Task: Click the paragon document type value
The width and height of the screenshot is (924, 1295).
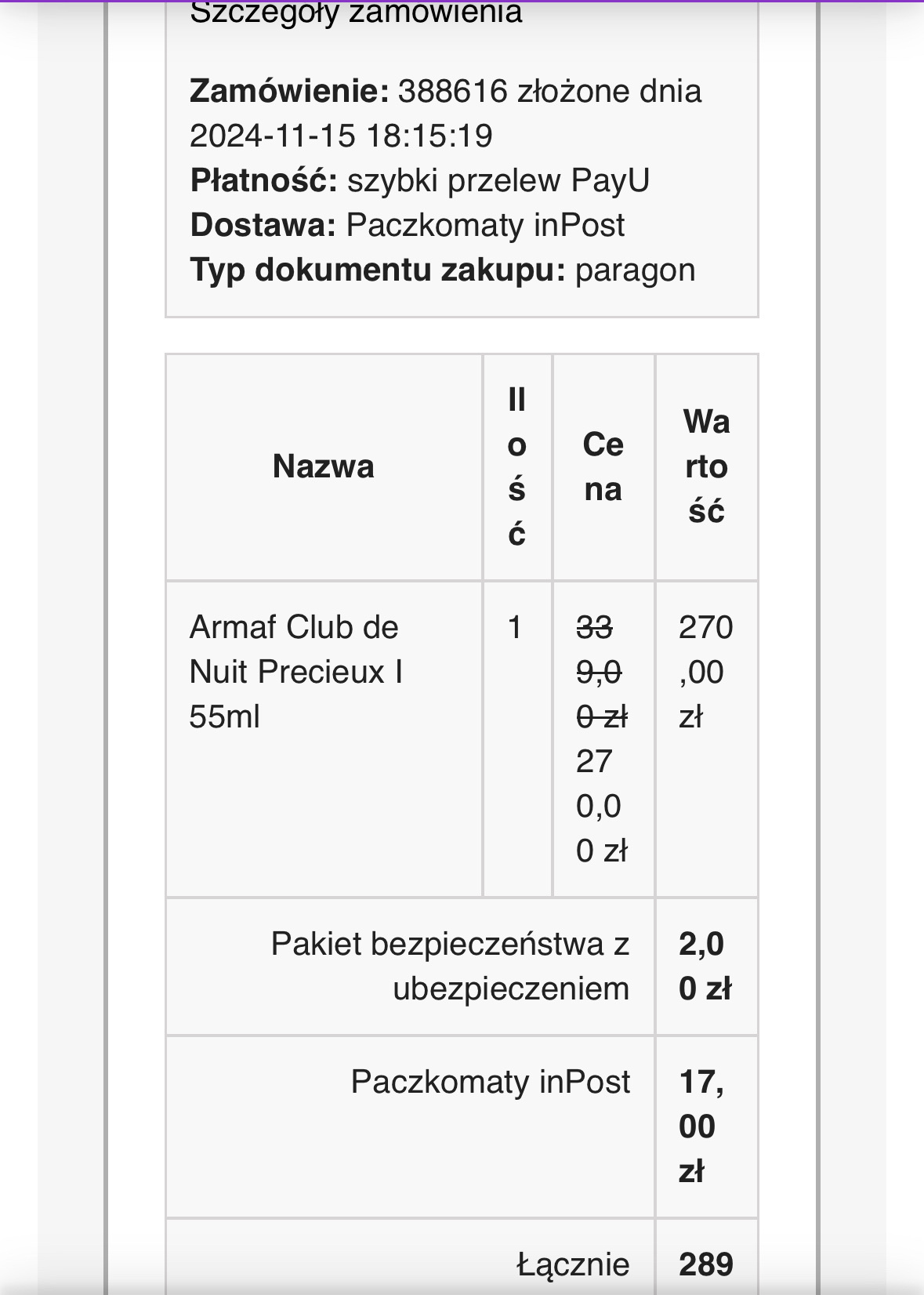Action: coord(635,270)
